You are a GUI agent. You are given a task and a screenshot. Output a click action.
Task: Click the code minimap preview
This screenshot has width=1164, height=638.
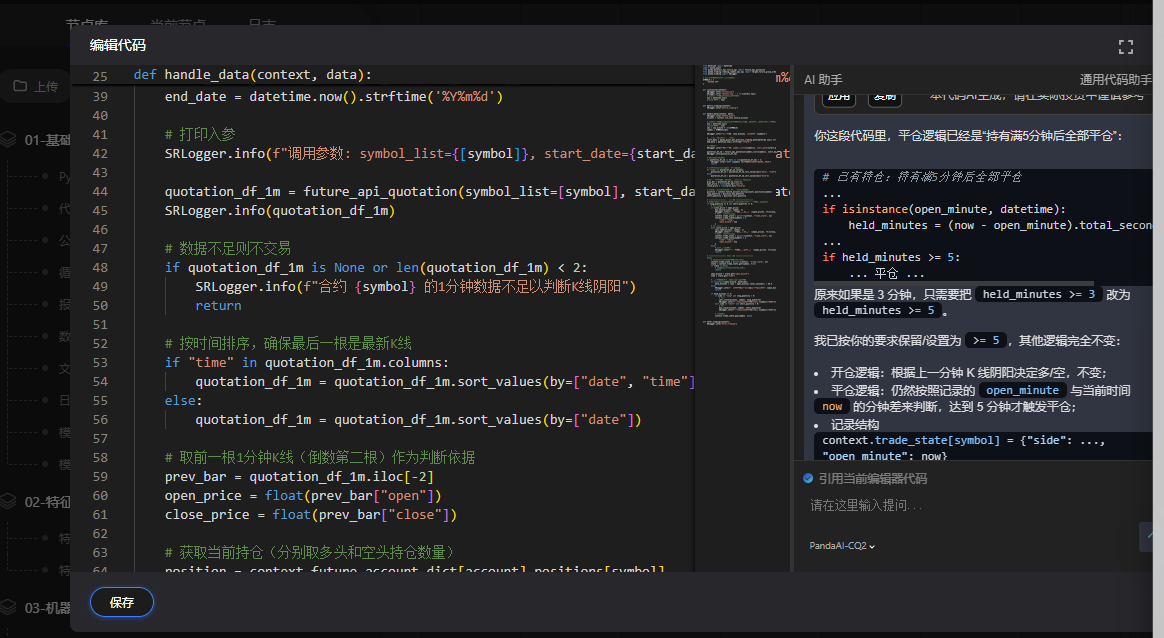coord(742,195)
